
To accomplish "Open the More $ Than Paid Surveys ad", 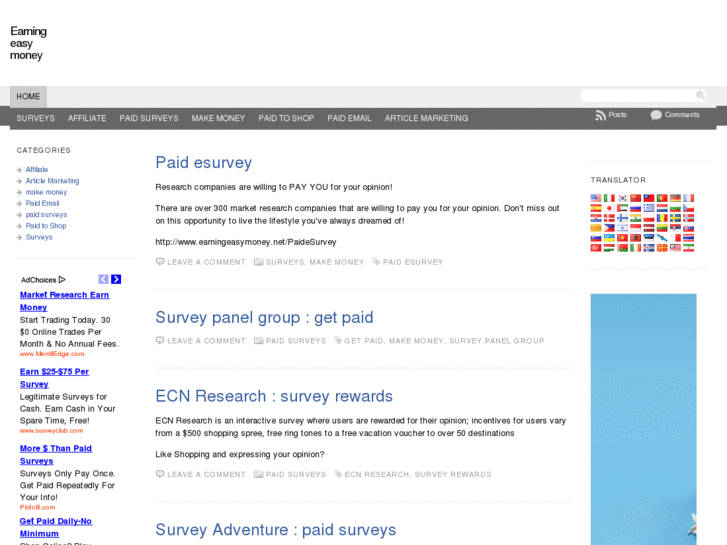I will [56, 455].
